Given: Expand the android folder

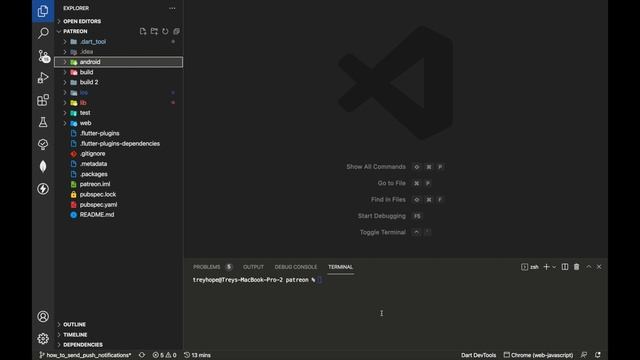Looking at the screenshot, I should [x=118, y=62].
